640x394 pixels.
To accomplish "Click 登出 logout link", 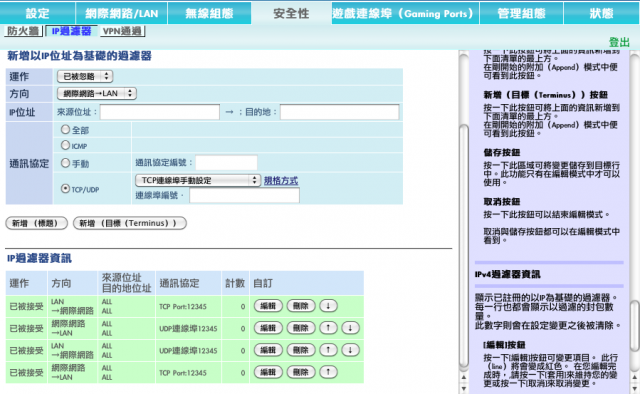I will (619, 42).
